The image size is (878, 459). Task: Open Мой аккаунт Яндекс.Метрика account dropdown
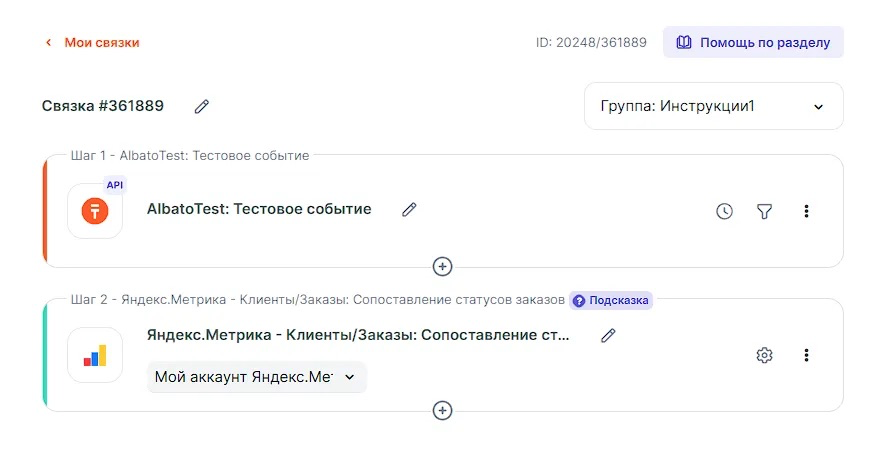pos(256,377)
